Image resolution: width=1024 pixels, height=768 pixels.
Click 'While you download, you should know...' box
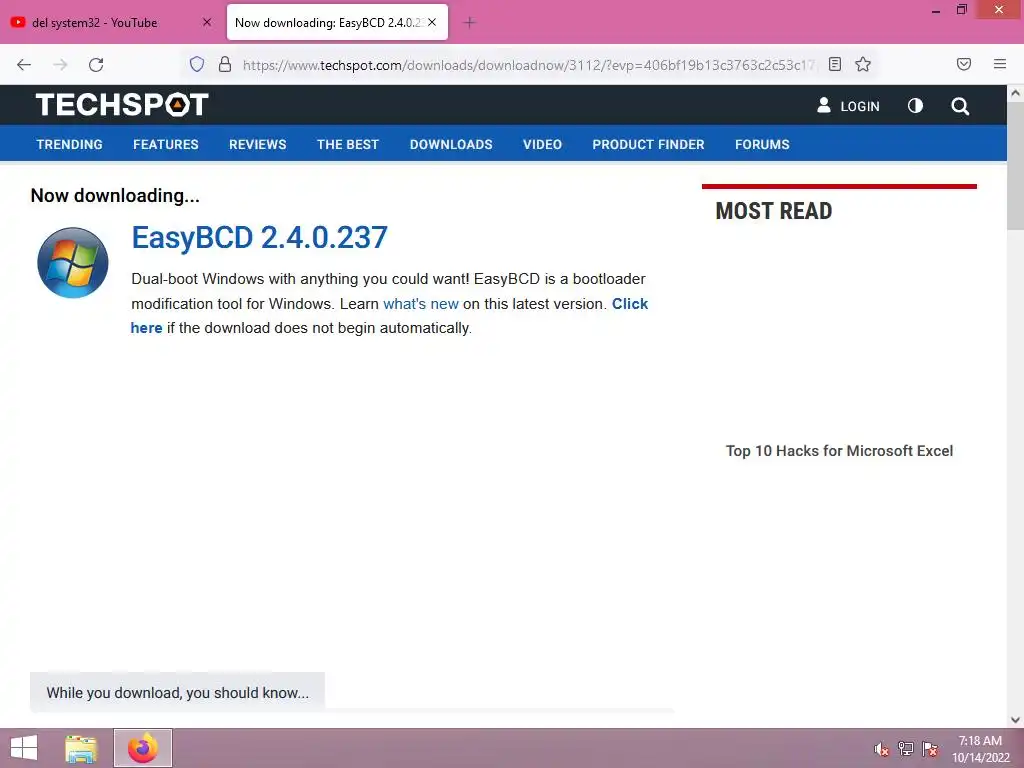(x=177, y=692)
